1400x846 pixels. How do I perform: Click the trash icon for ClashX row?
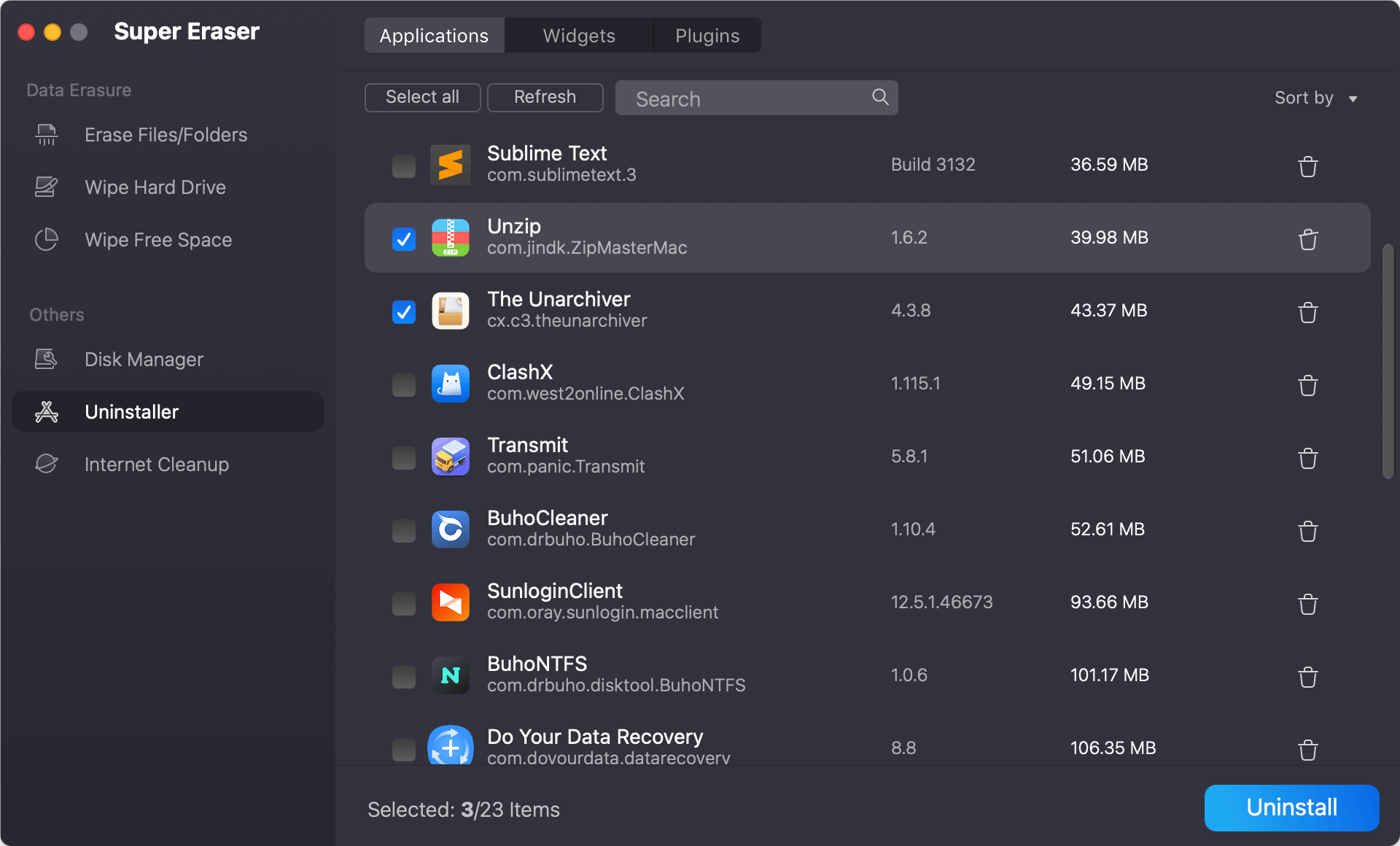[x=1307, y=385]
